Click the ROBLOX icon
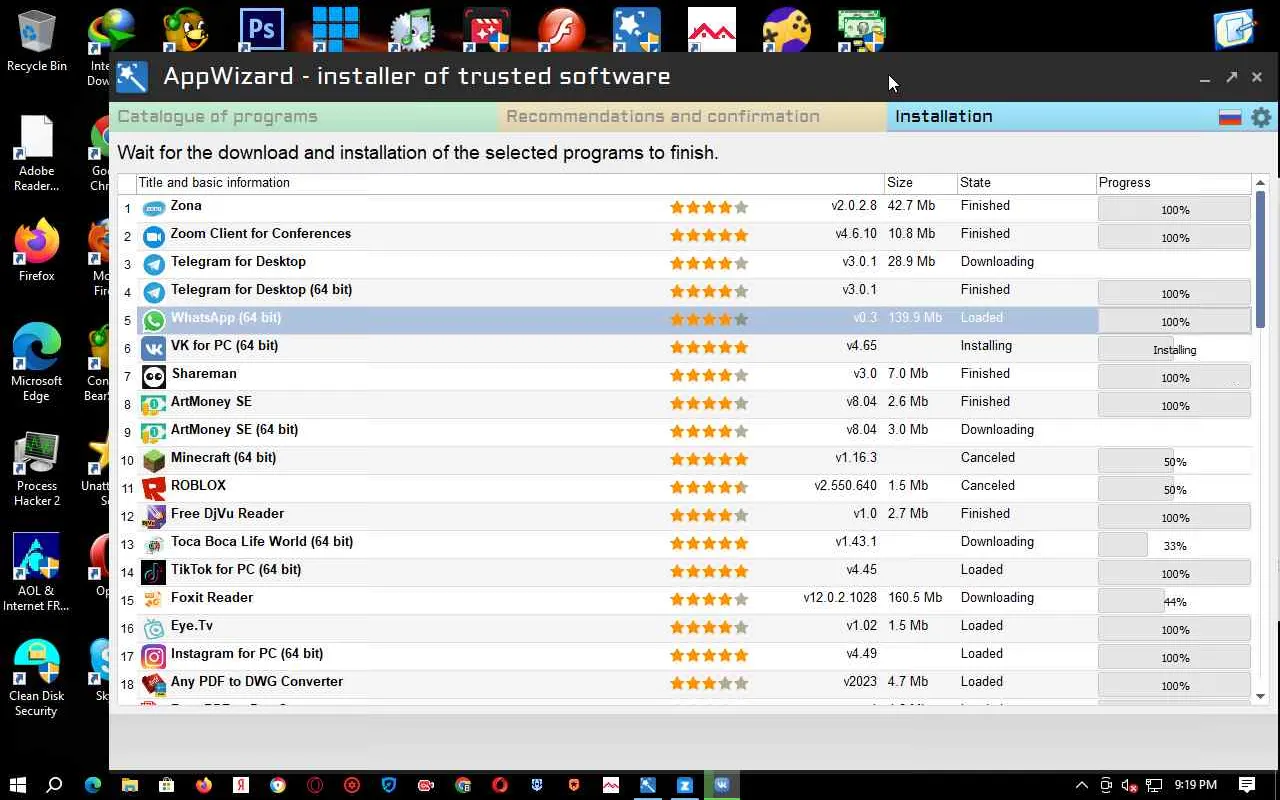The image size is (1280, 800). tap(153, 488)
